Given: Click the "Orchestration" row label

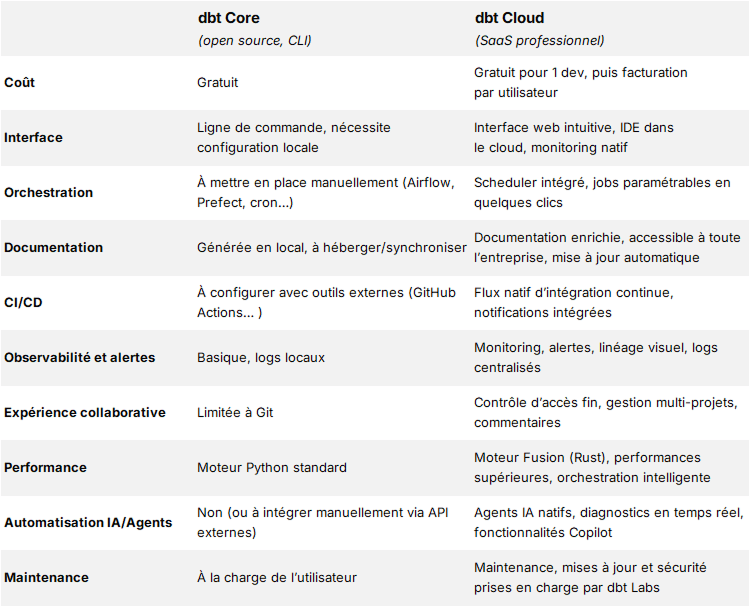Looking at the screenshot, I should (x=49, y=192).
